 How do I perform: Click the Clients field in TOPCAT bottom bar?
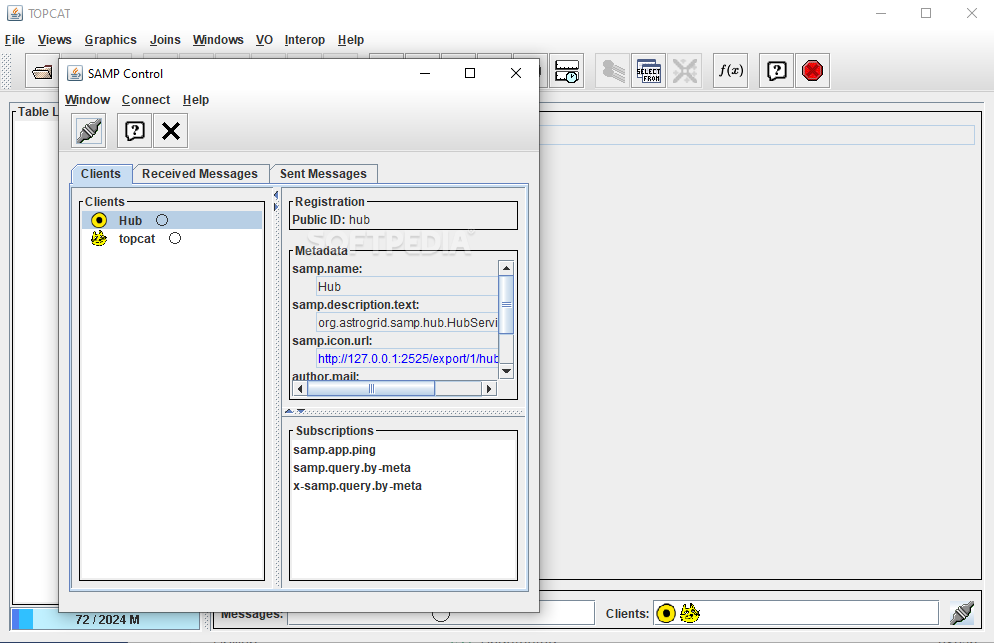(796, 613)
